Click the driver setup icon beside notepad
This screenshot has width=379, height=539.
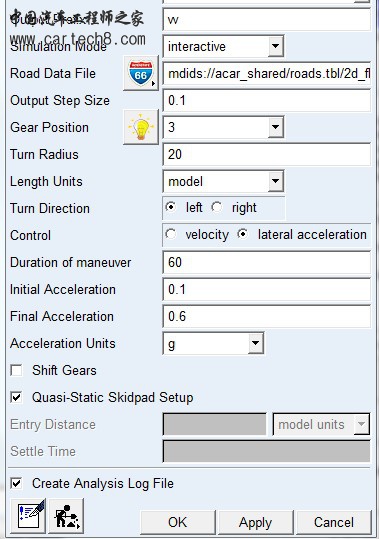pos(66,515)
